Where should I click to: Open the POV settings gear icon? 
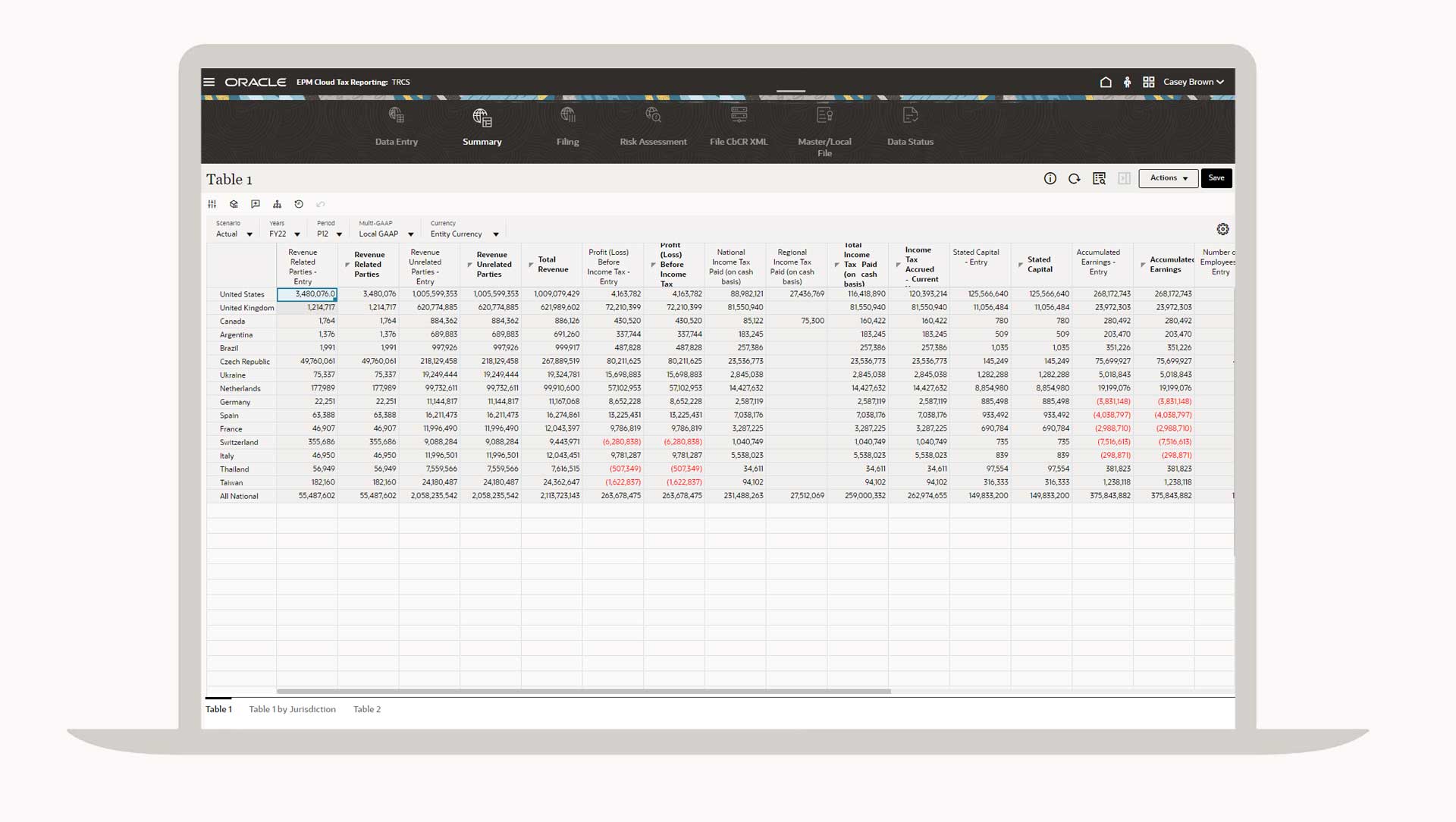[1222, 229]
